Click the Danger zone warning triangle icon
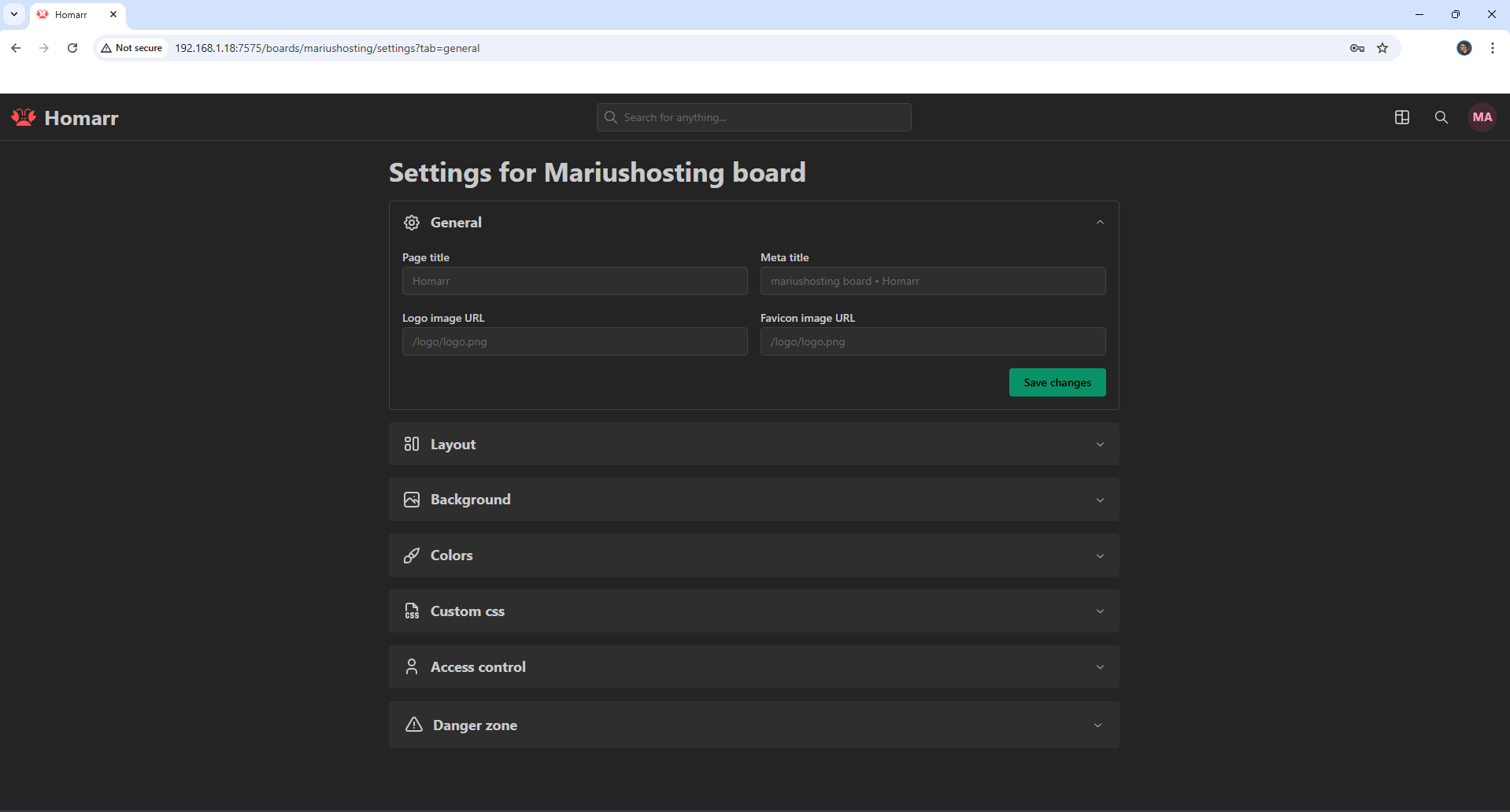This screenshot has height=812, width=1510. point(414,725)
